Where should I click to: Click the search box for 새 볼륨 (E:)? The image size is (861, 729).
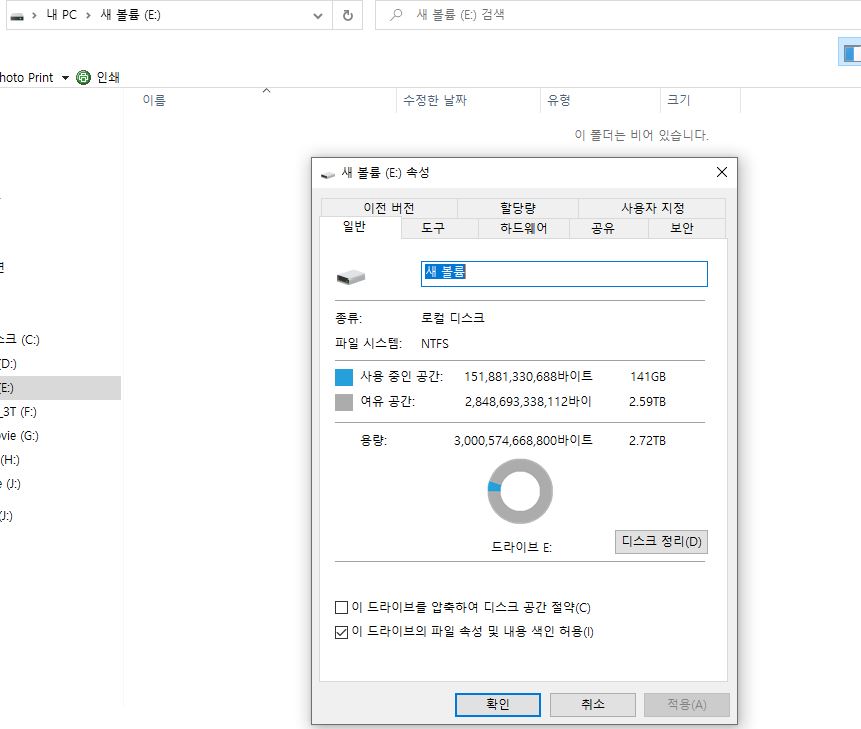[620, 15]
